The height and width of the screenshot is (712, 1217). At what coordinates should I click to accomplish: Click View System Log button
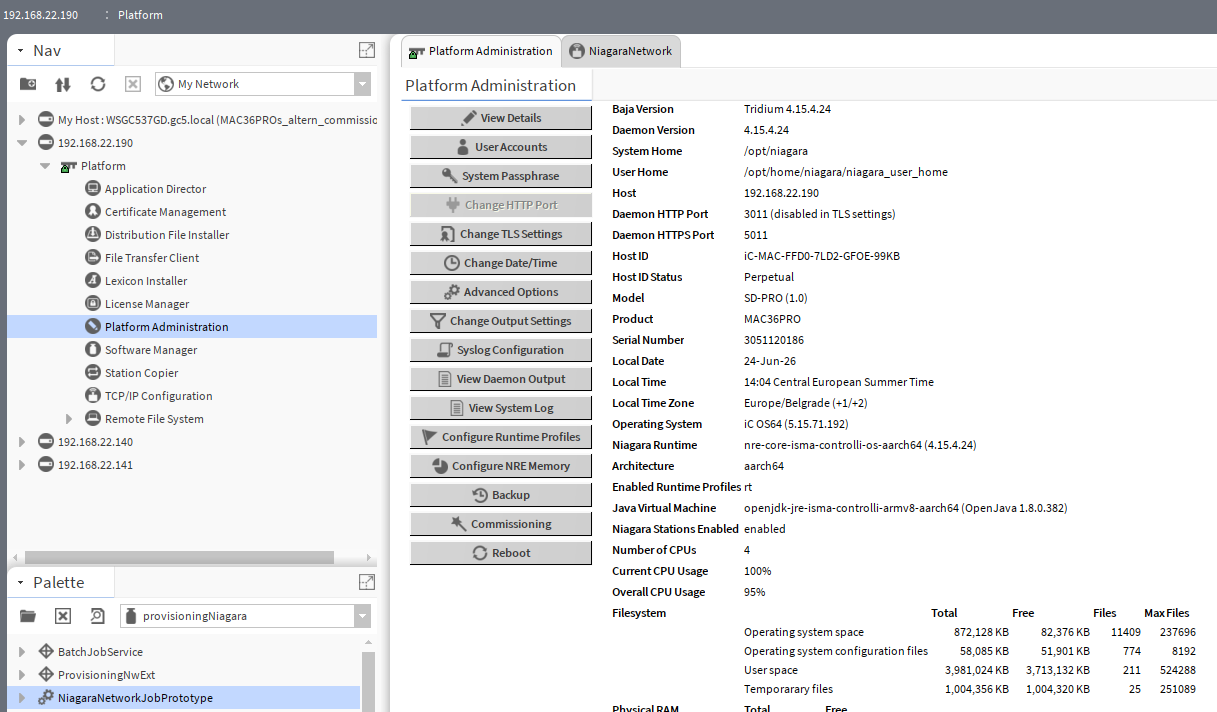coord(501,408)
